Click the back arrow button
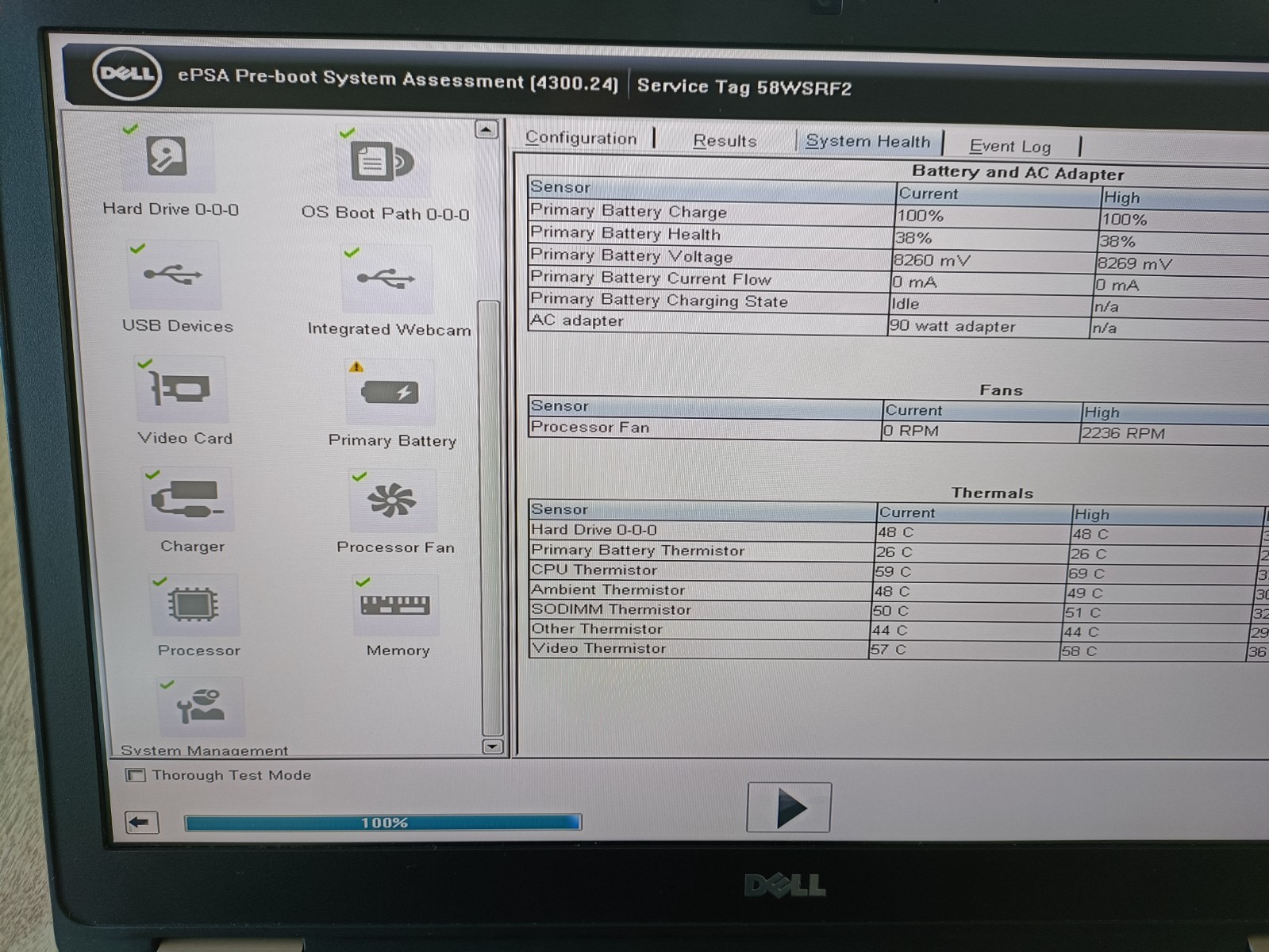Screen dimensions: 1269x952 [141, 822]
